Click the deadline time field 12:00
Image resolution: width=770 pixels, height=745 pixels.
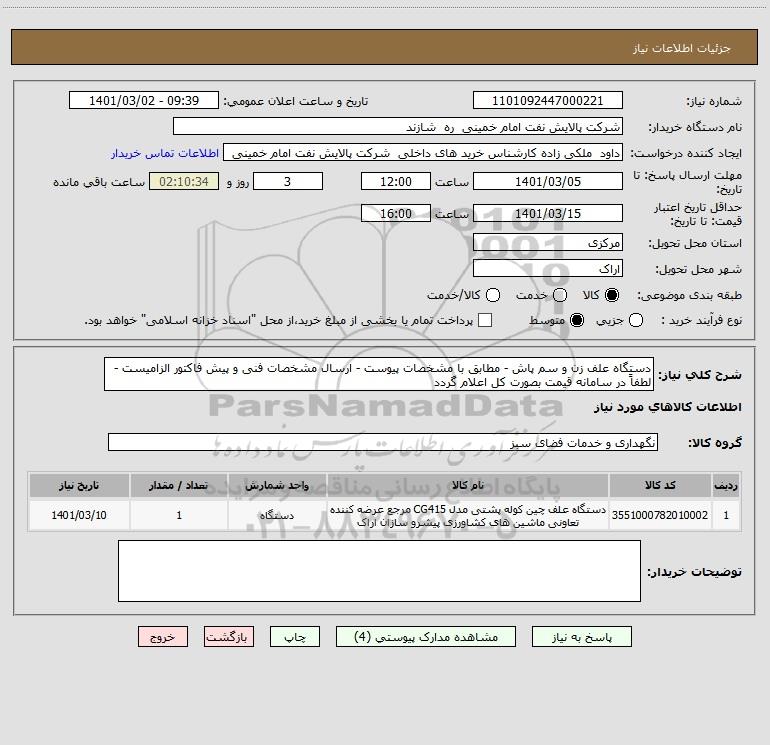point(396,181)
